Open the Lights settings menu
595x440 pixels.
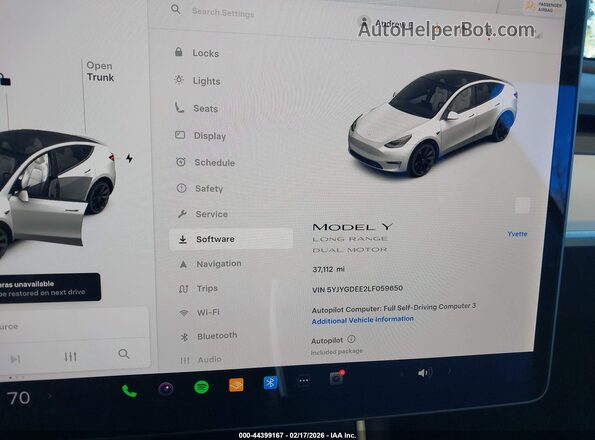(x=198, y=81)
